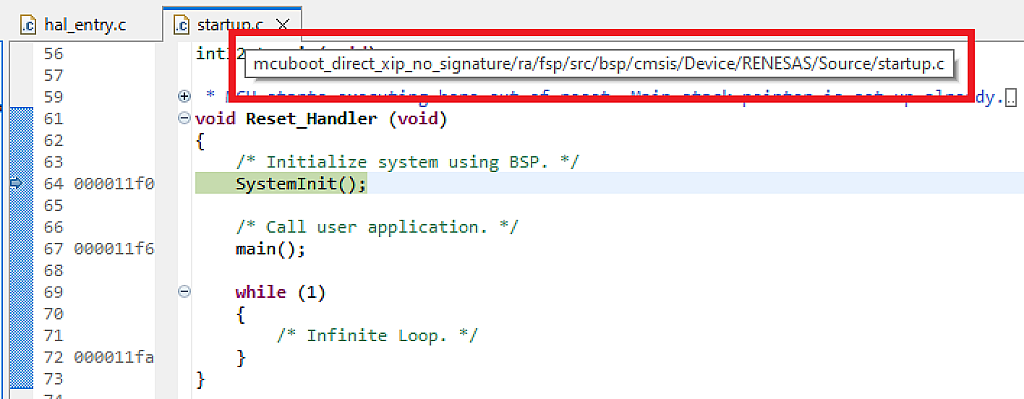
Task: Click the instruction pointer arrow at line 64
Action: click(x=16, y=184)
